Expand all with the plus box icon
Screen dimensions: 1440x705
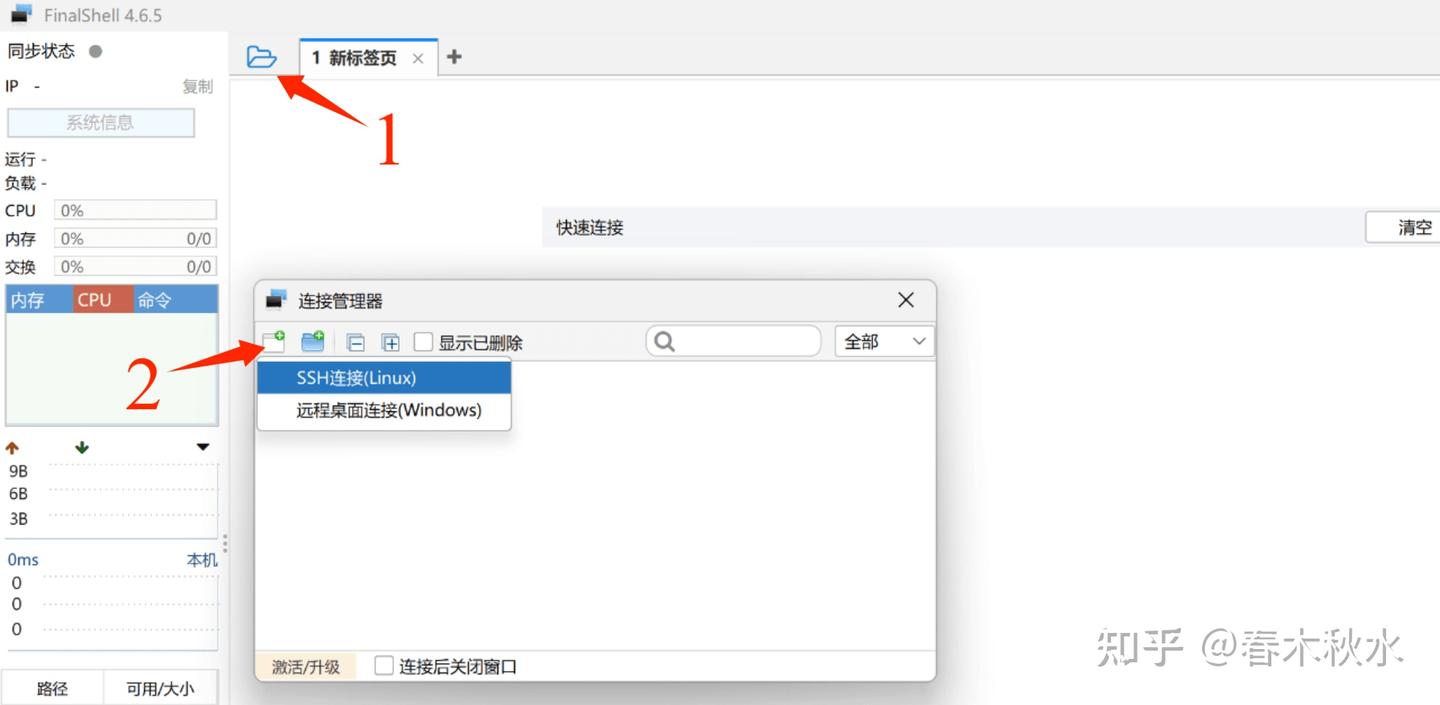(x=391, y=342)
